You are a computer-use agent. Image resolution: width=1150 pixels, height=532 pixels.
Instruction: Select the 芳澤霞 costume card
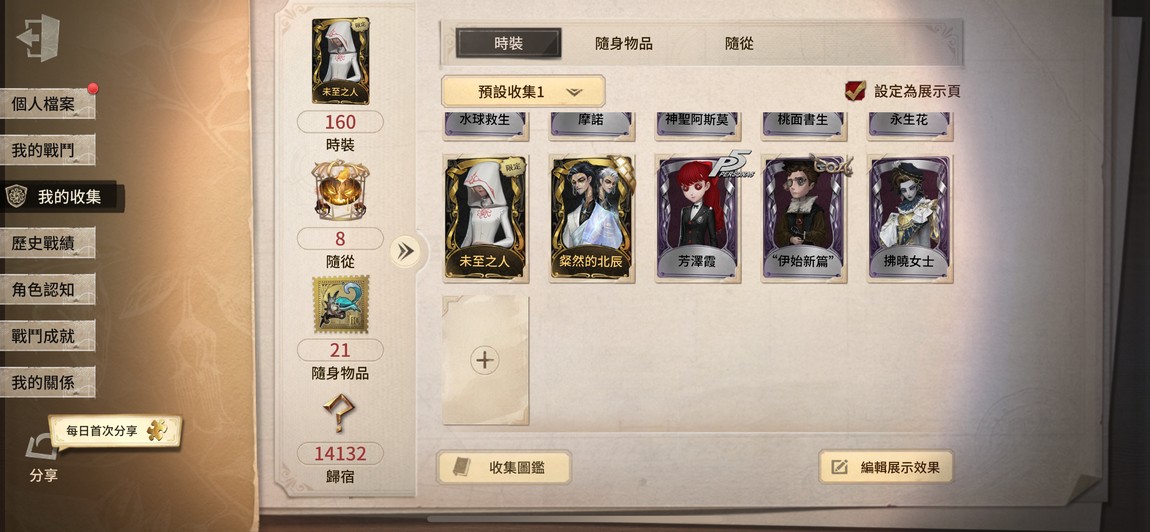pos(697,219)
